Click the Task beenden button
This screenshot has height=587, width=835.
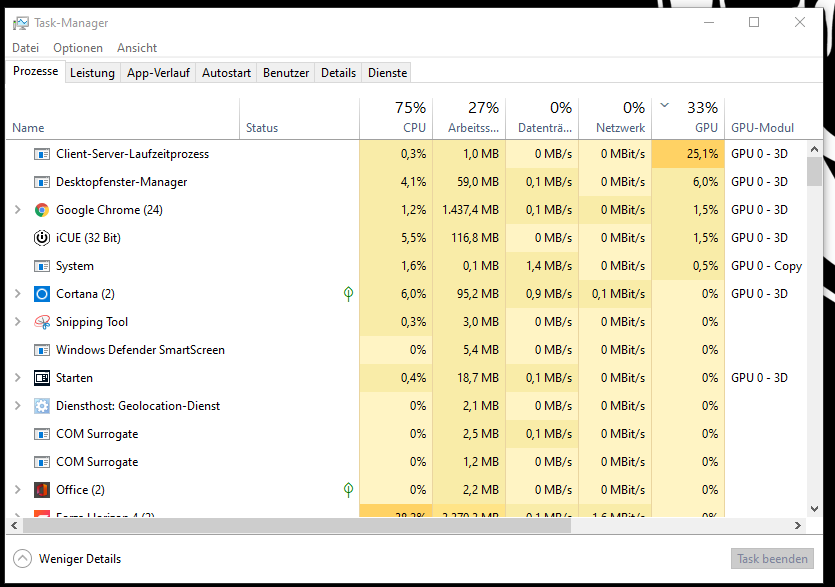pyautogui.click(x=772, y=559)
